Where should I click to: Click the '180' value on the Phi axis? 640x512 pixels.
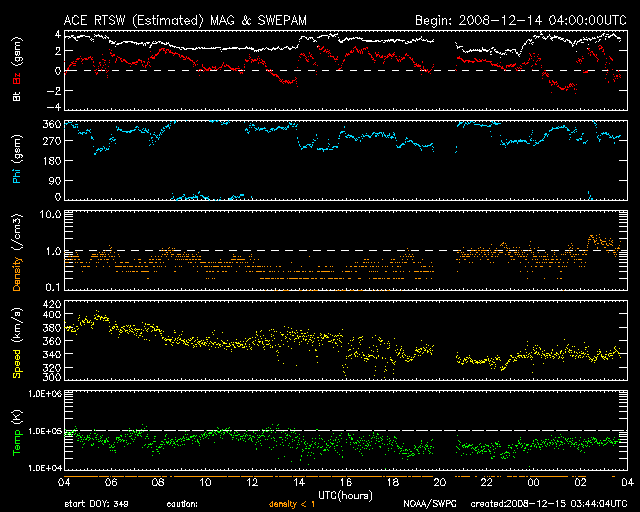52,161
